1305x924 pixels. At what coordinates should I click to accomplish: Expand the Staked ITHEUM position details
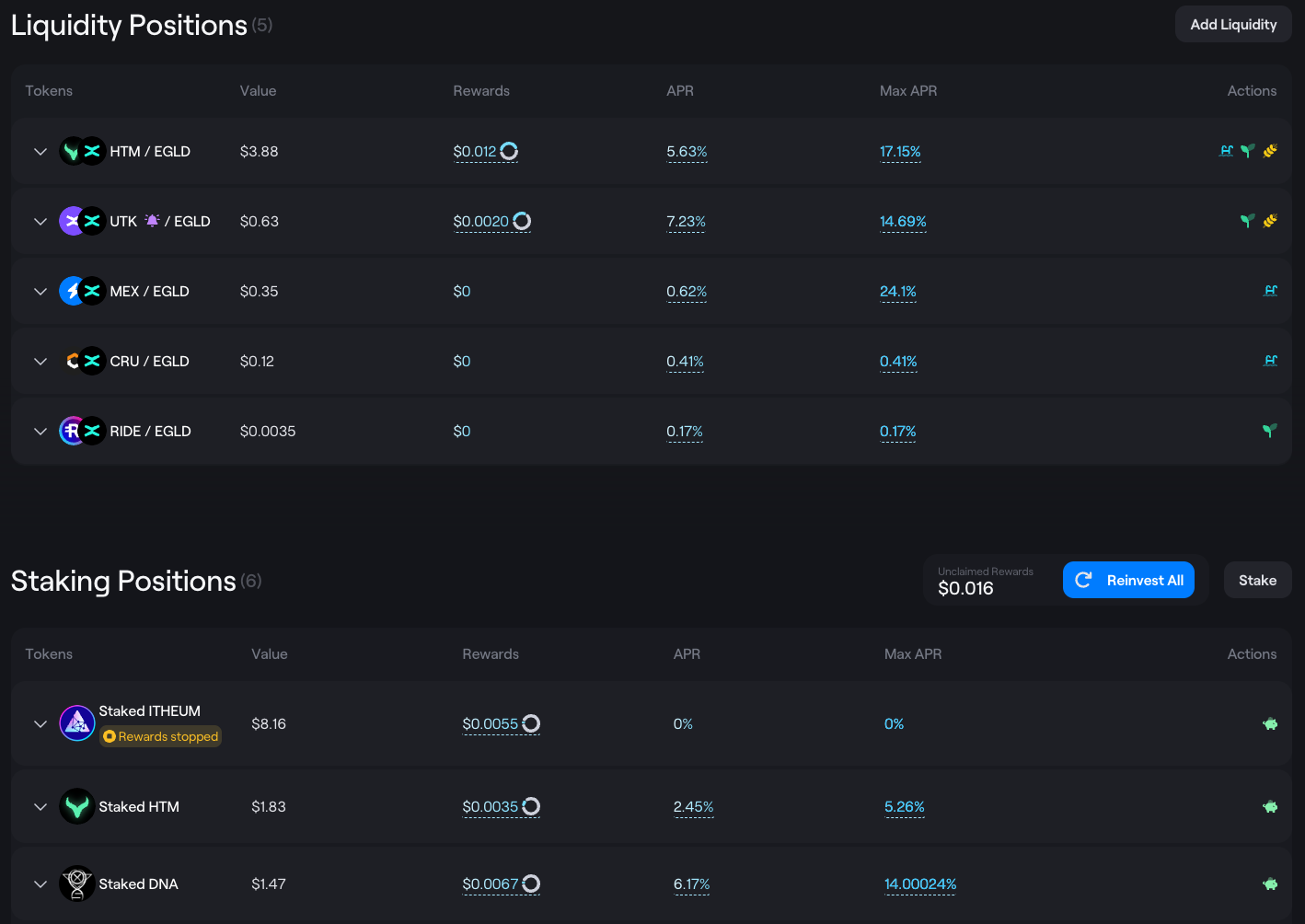[x=40, y=724]
